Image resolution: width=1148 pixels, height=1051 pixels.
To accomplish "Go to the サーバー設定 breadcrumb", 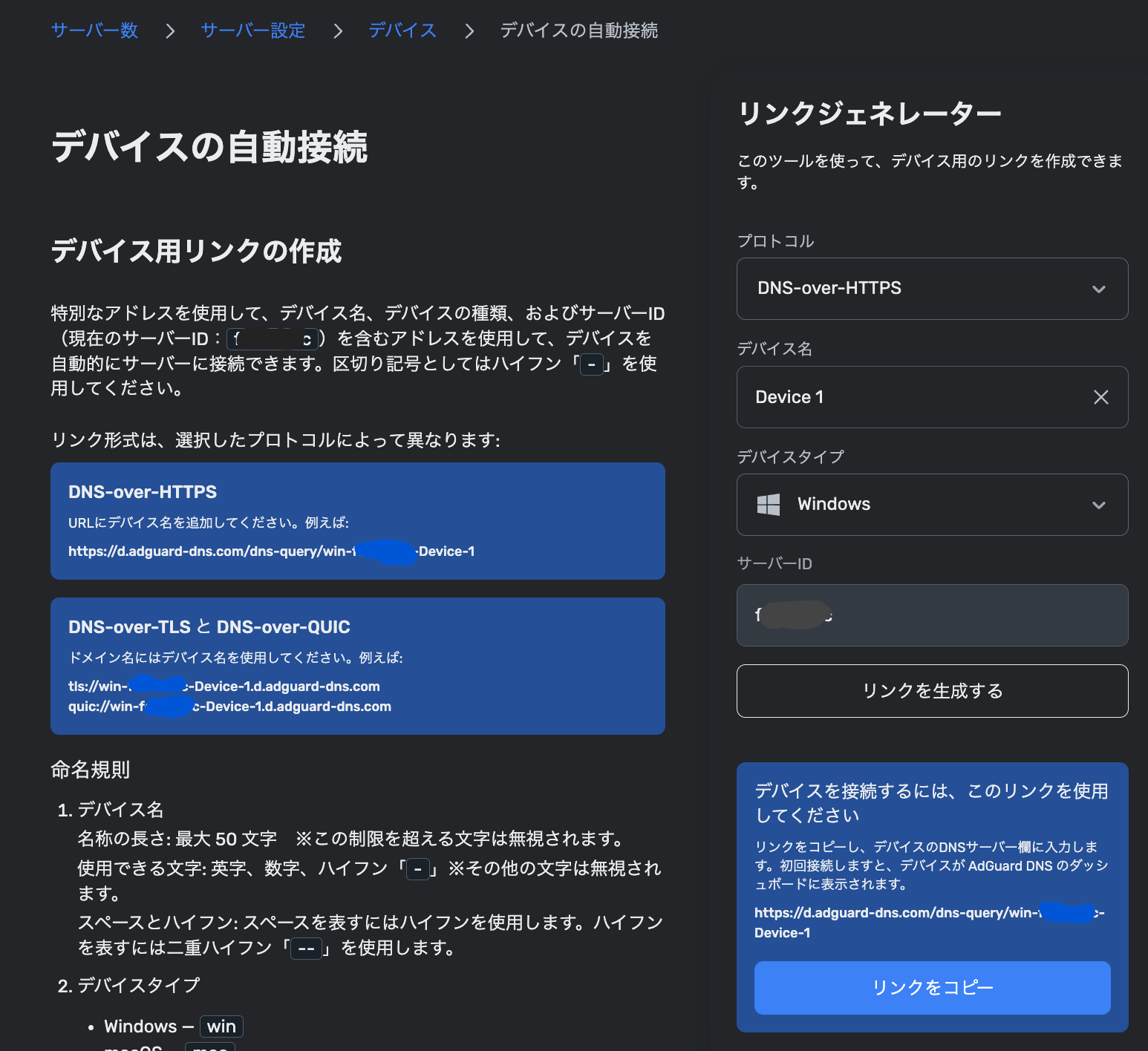I will point(253,30).
